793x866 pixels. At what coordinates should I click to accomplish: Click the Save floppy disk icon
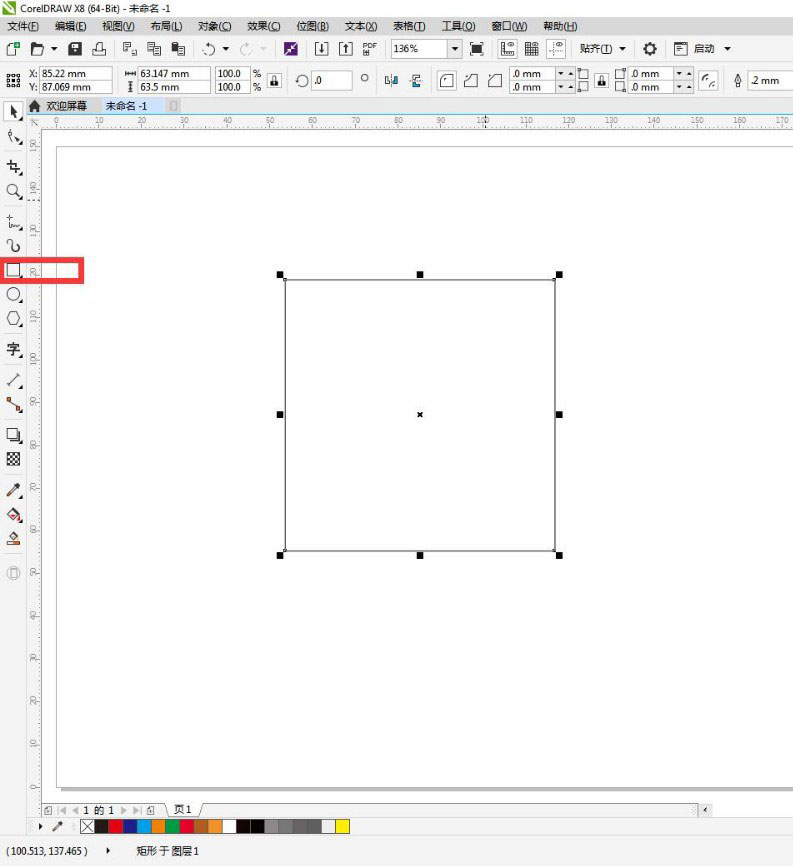75,49
